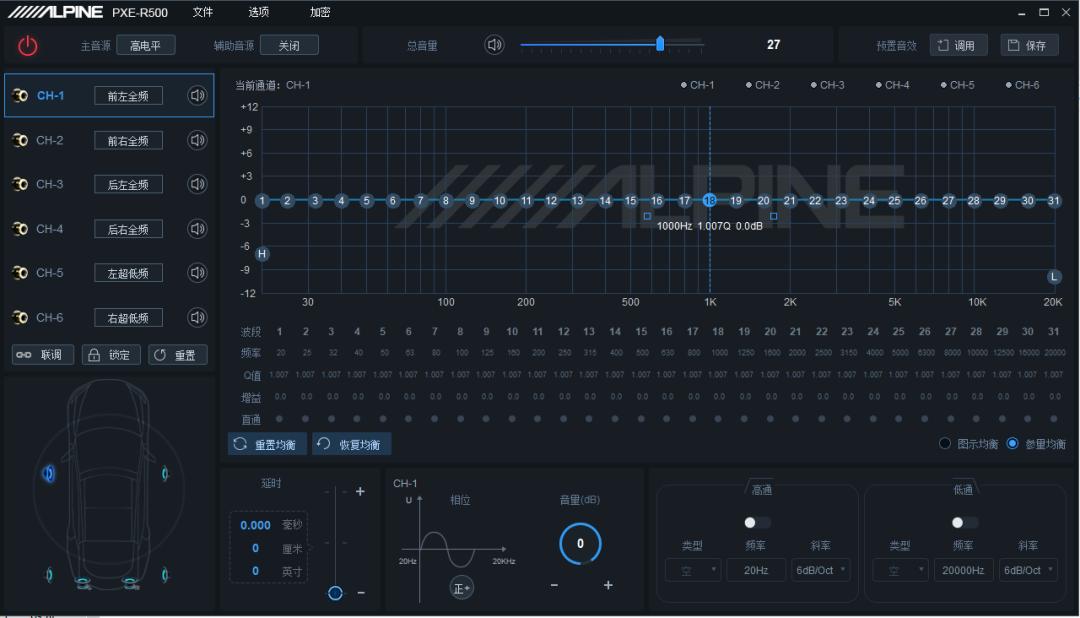Select the 图示均衡 graphic EQ radio button

tap(945, 444)
